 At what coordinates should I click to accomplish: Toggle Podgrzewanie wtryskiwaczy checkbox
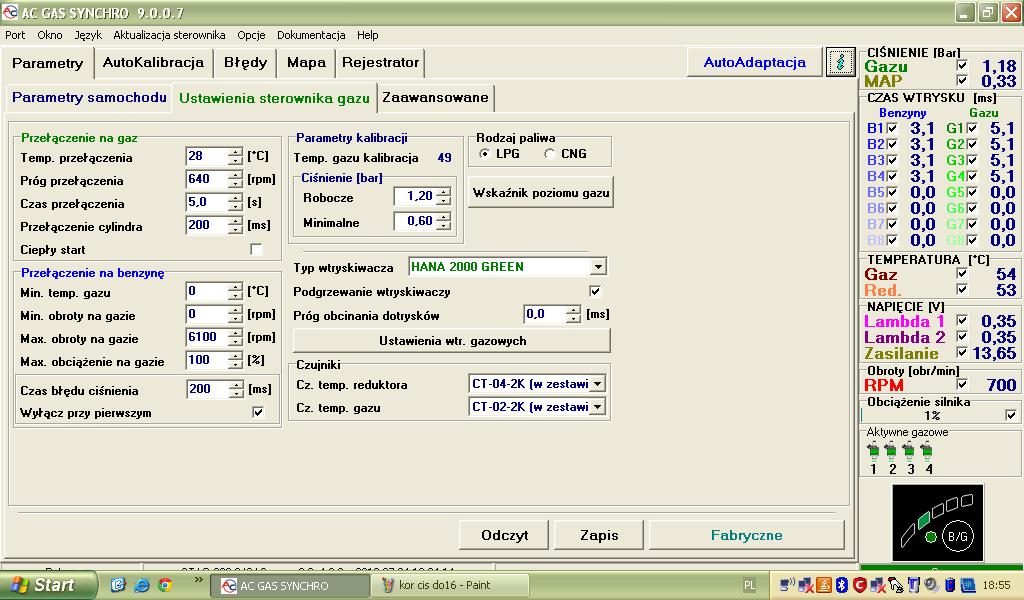click(596, 292)
